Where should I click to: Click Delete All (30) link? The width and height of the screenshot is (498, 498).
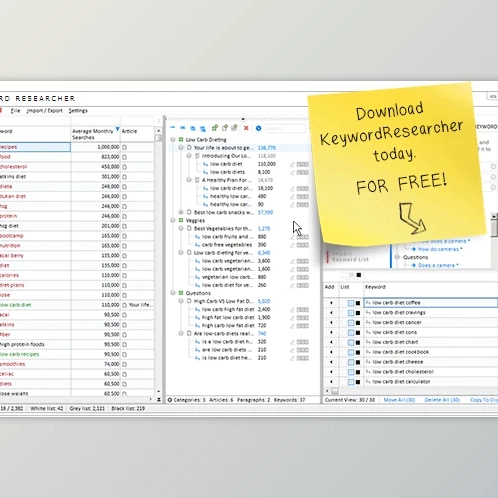coord(442,400)
